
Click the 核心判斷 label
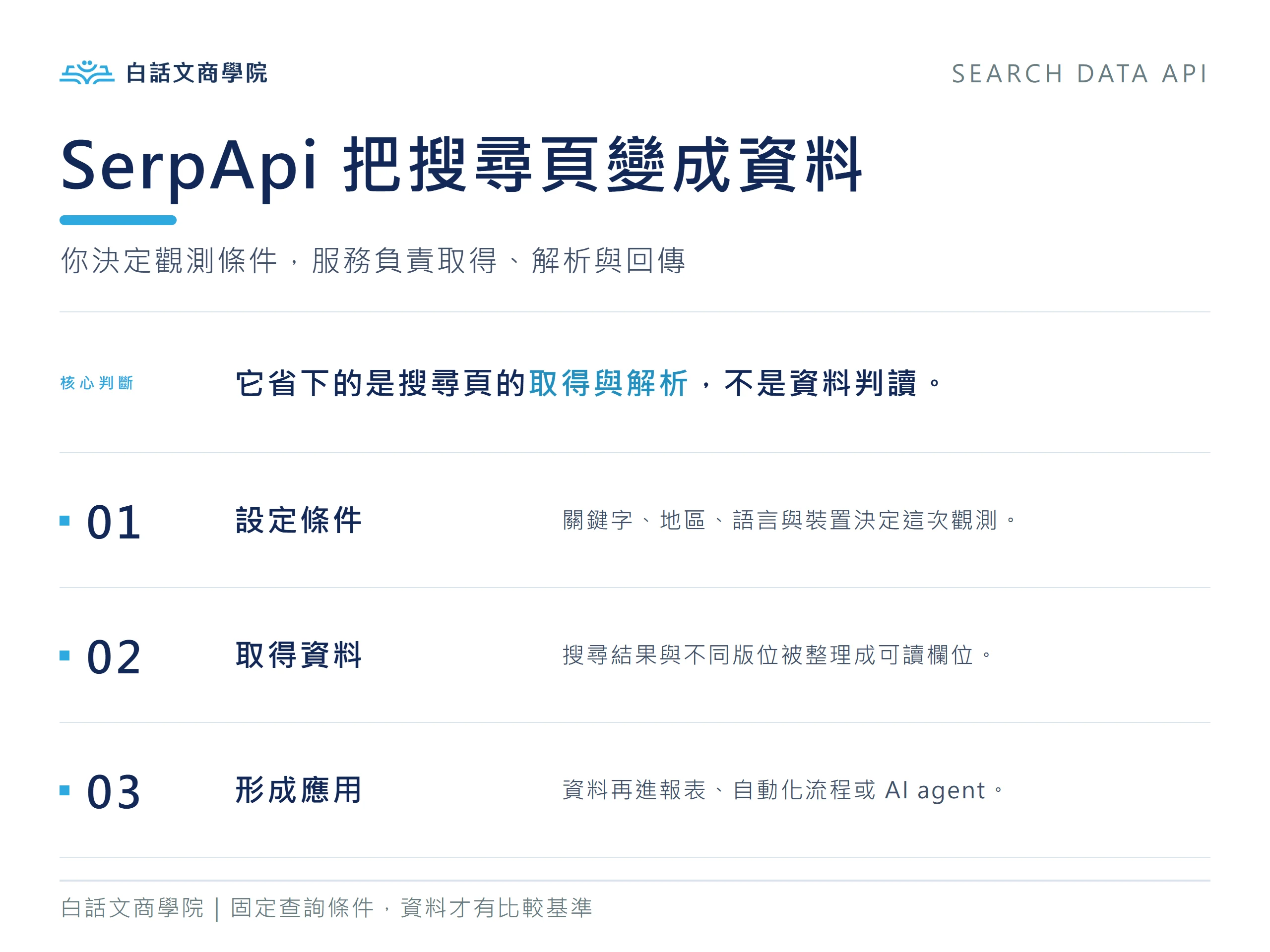coord(96,383)
